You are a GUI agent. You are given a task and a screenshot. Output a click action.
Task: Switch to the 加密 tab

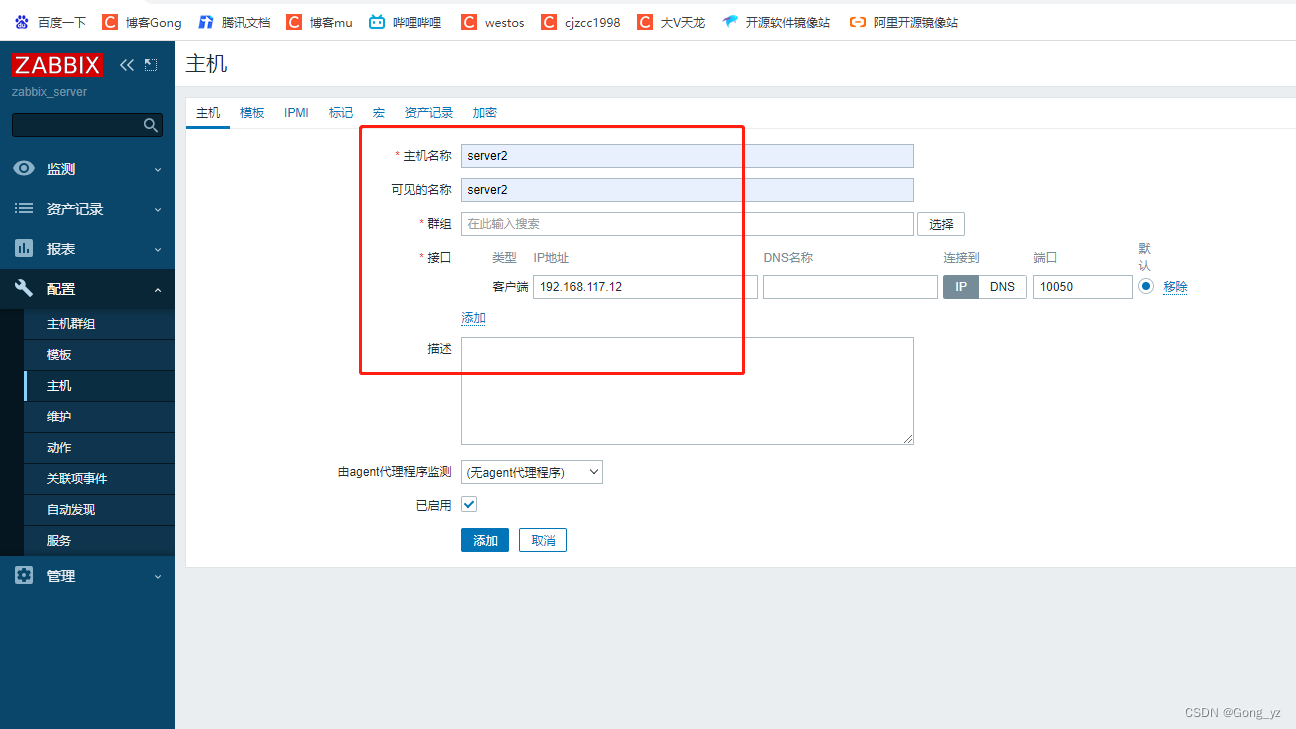tap(485, 113)
